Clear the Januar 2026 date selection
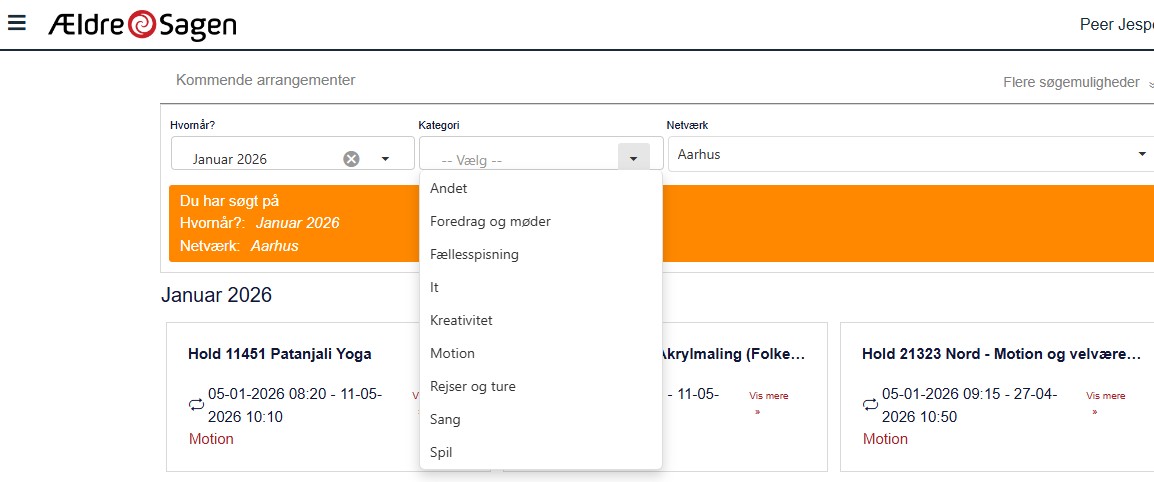The width and height of the screenshot is (1154, 482). click(x=351, y=158)
